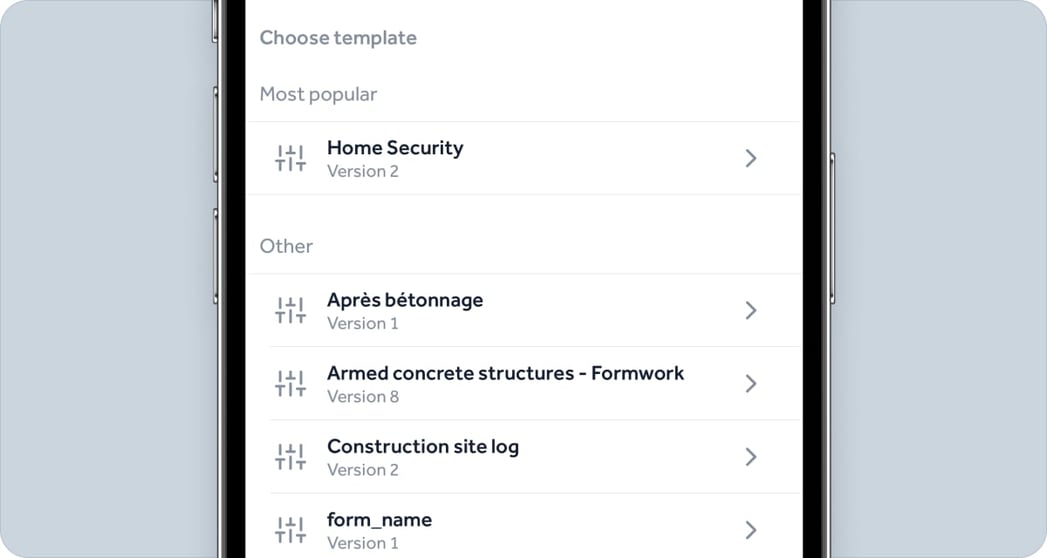Click the sliders icon beside Construction site log
The width and height of the screenshot is (1047, 558).
[x=290, y=456]
